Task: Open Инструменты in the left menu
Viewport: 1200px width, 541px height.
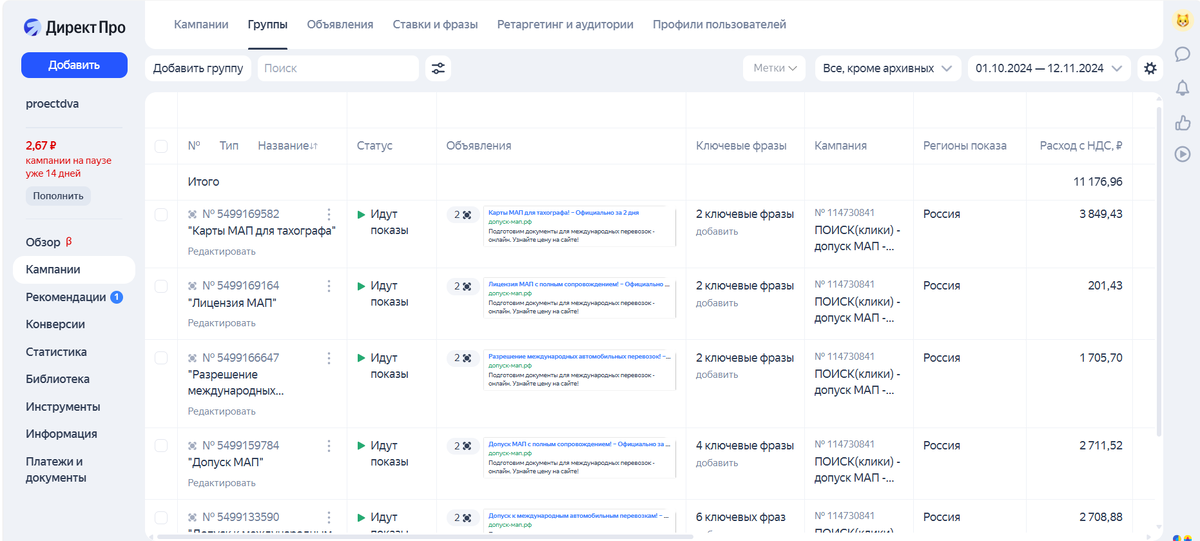Action: pos(63,407)
